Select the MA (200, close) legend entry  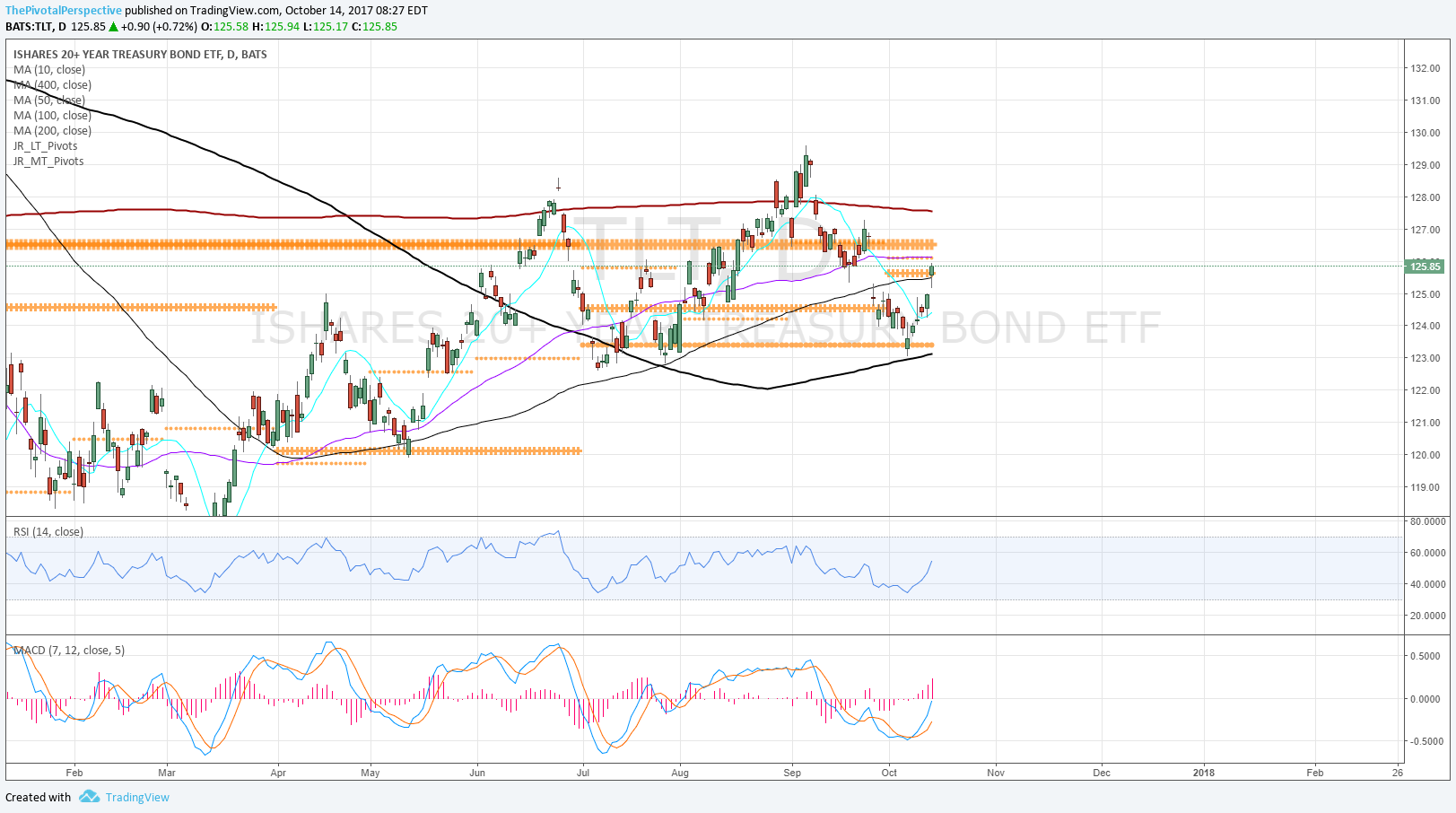coord(52,130)
